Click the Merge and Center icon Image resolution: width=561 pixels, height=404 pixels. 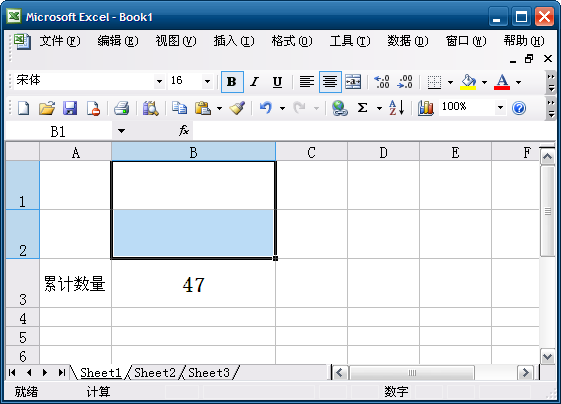[x=353, y=82]
